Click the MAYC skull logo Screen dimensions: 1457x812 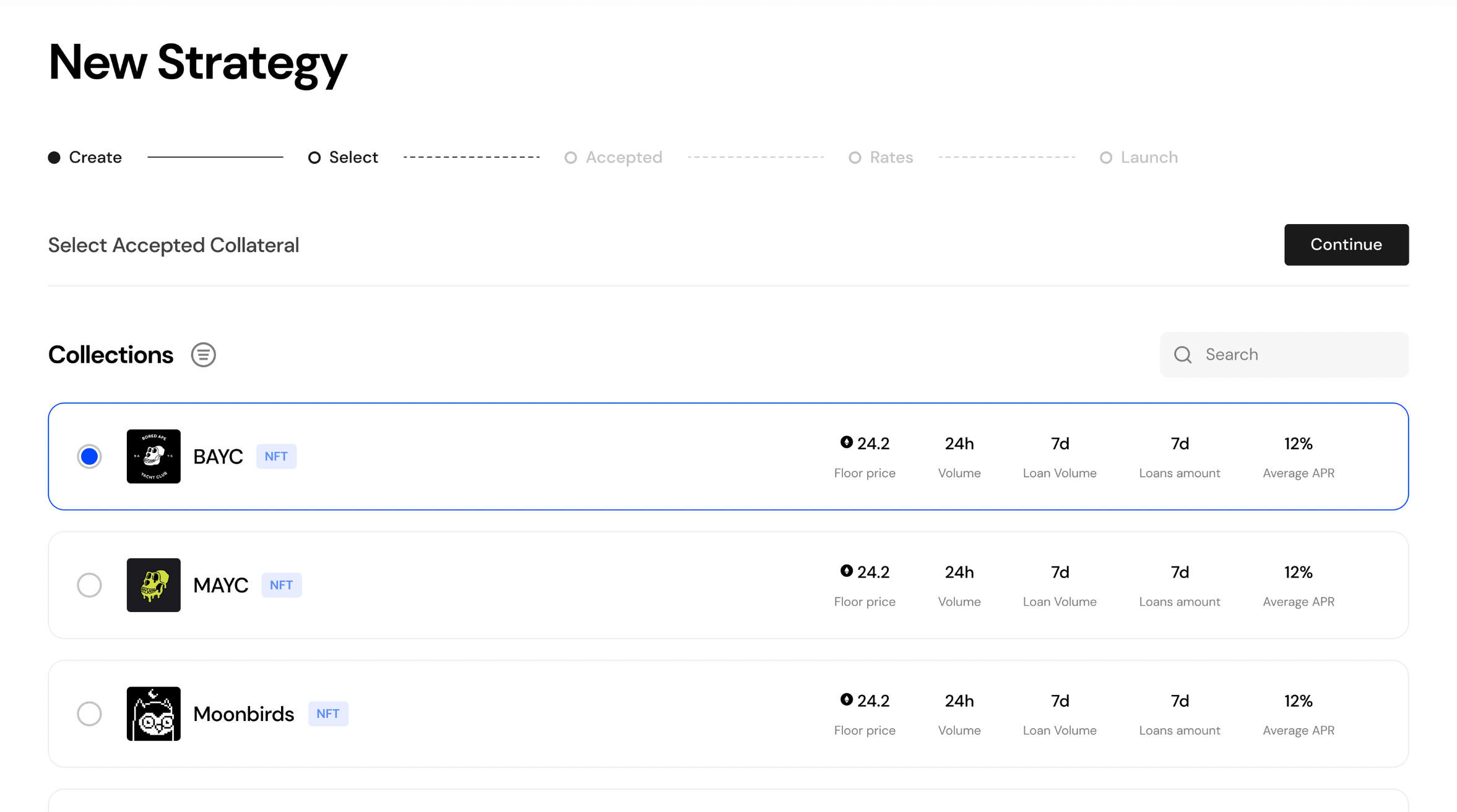point(153,585)
